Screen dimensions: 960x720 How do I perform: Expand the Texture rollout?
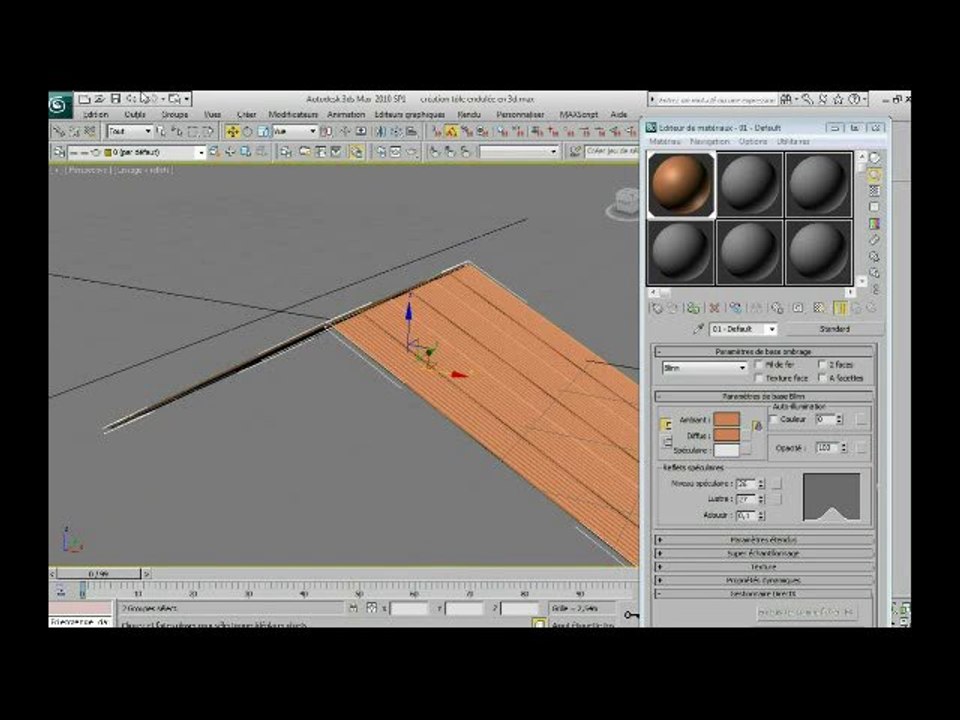point(763,567)
